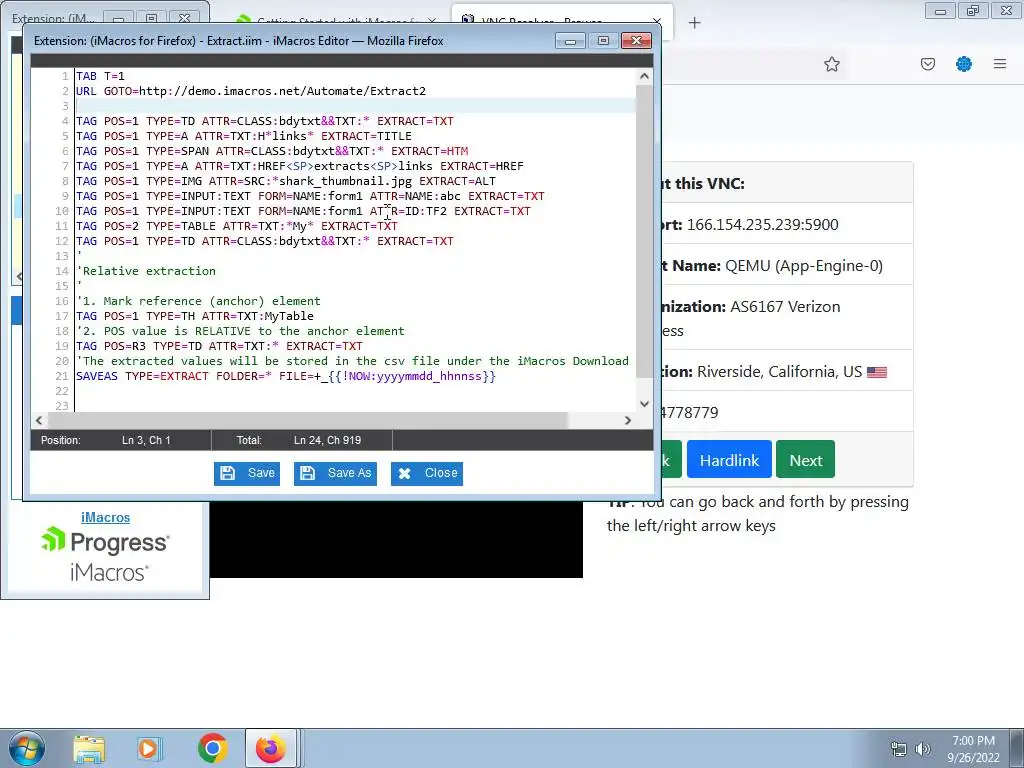The image size is (1024, 768).
Task: Open the iMacros link in sidebar
Action: pyautogui.click(x=105, y=517)
